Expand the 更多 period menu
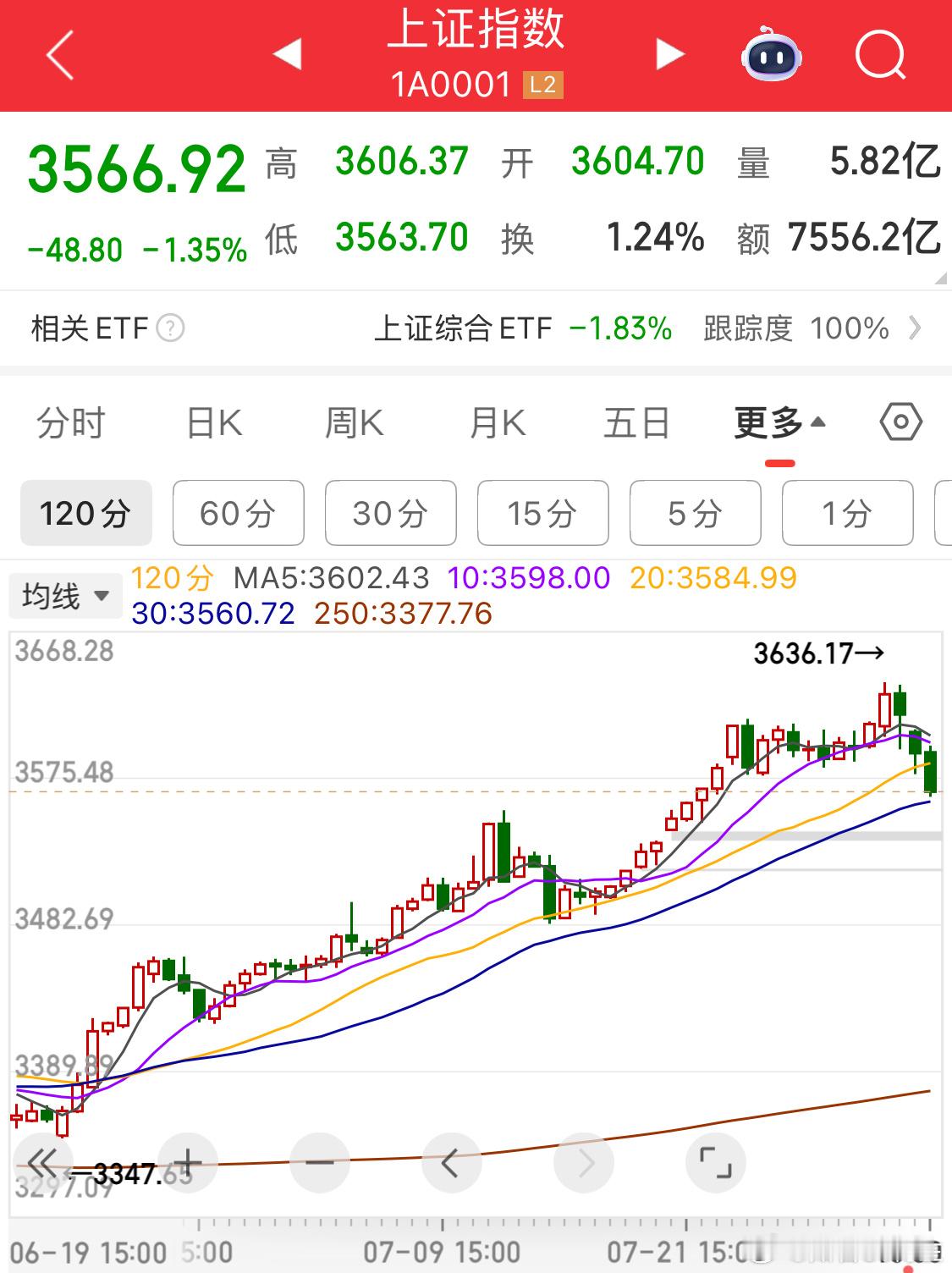The height and width of the screenshot is (1273, 952). 779,422
